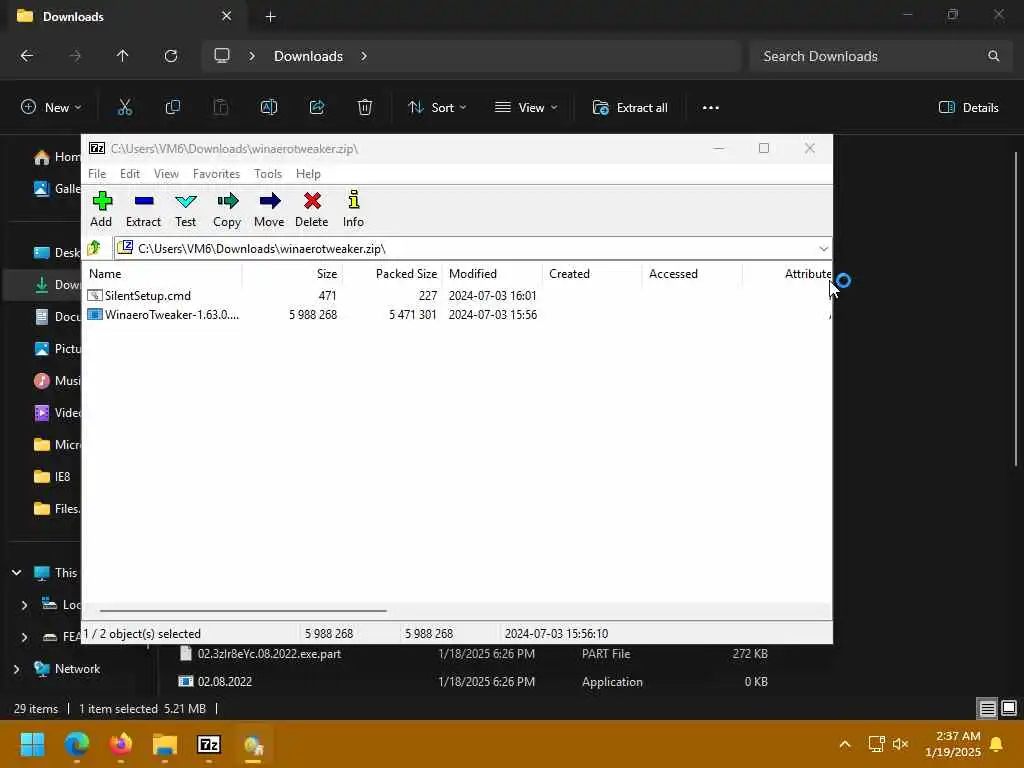Open the IE8 folder in Explorer sidebar
Screen dimensions: 1024x768
point(54,477)
